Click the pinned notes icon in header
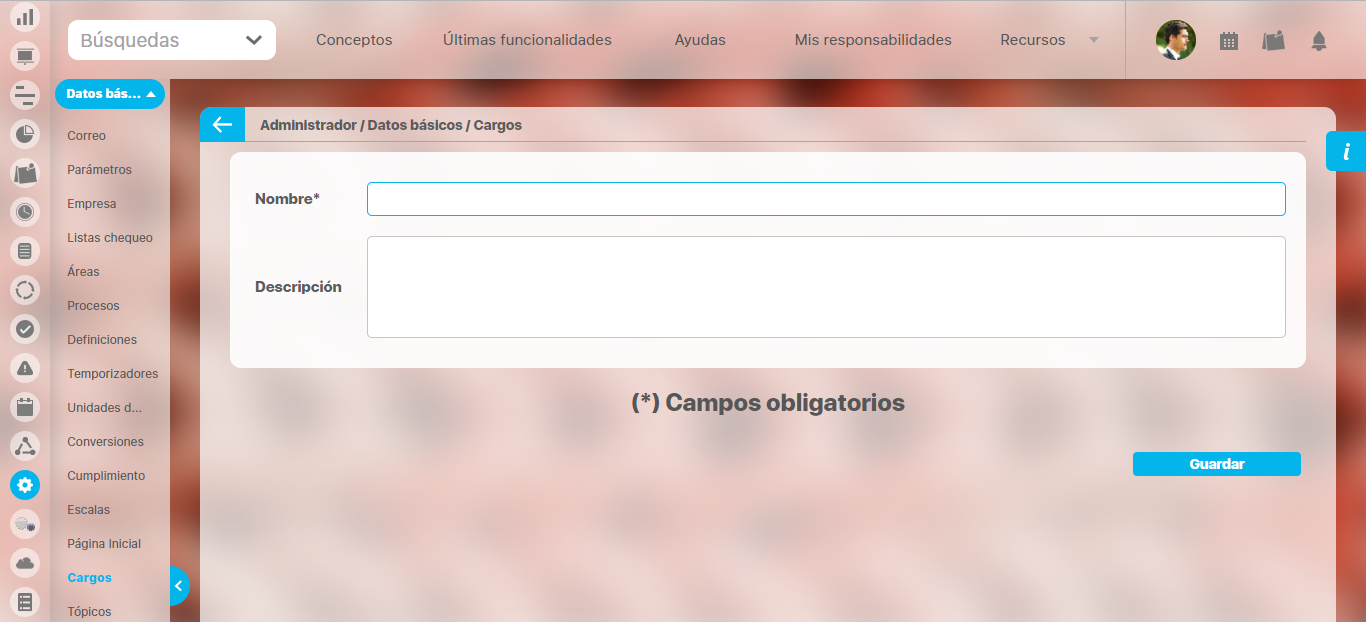Image resolution: width=1366 pixels, height=622 pixels. tap(1273, 41)
